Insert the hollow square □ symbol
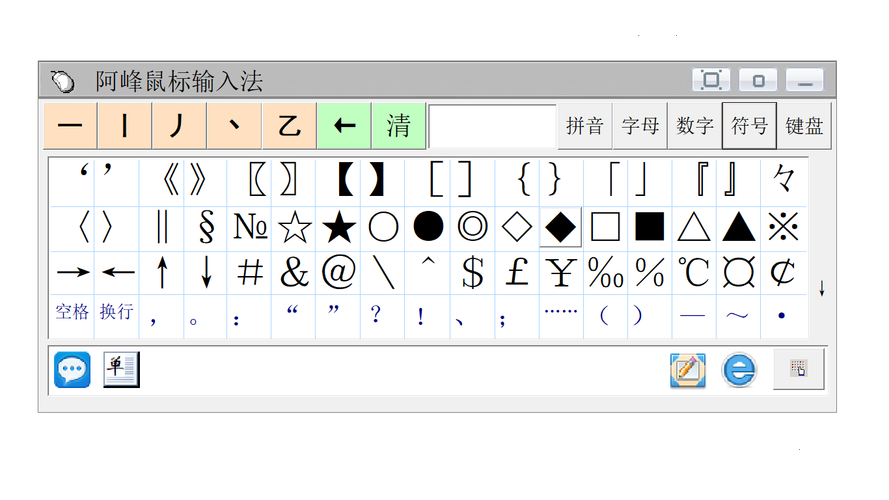The width and height of the screenshot is (889, 500). 605,227
